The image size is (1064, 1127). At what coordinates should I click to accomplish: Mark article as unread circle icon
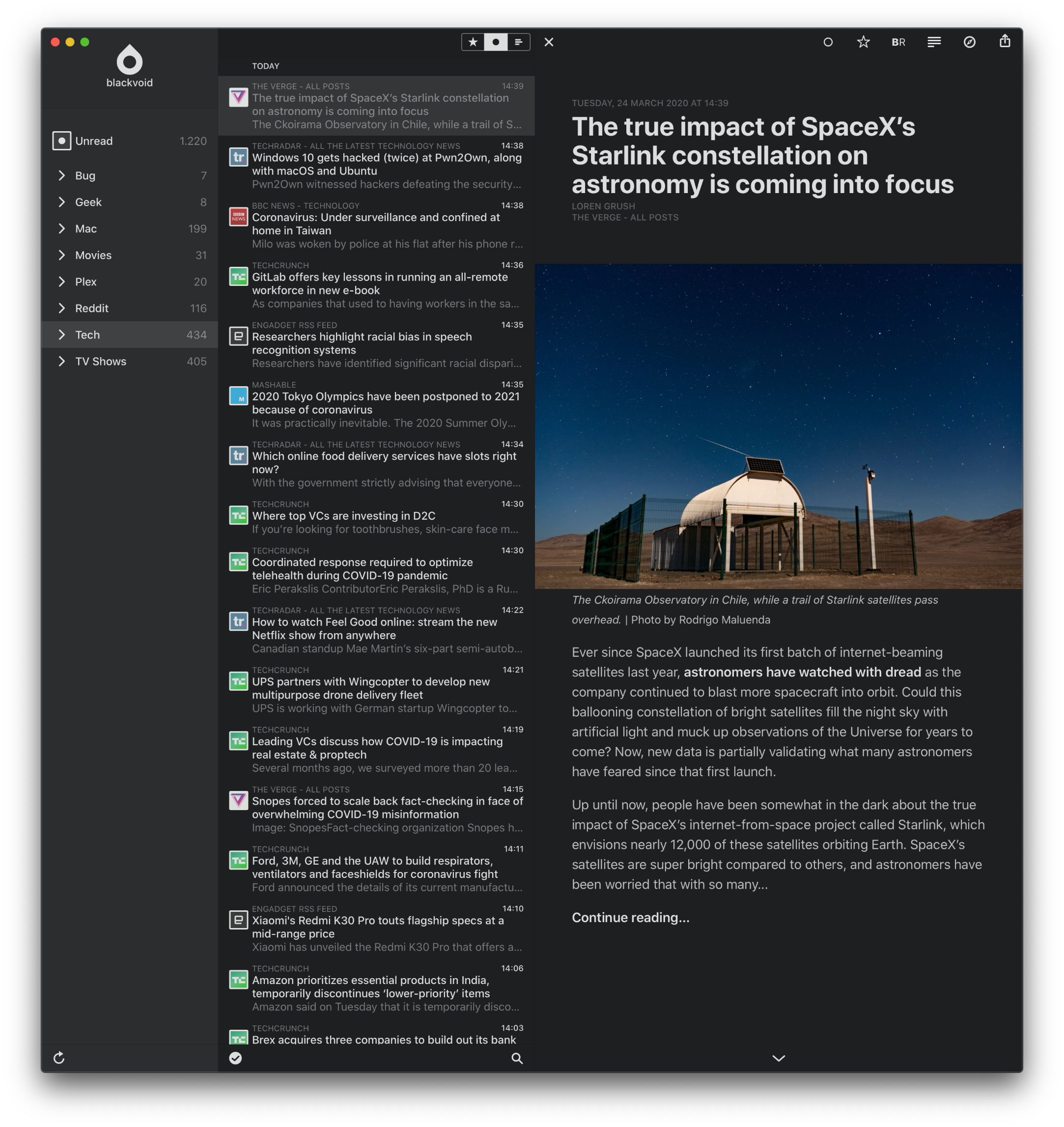click(828, 42)
